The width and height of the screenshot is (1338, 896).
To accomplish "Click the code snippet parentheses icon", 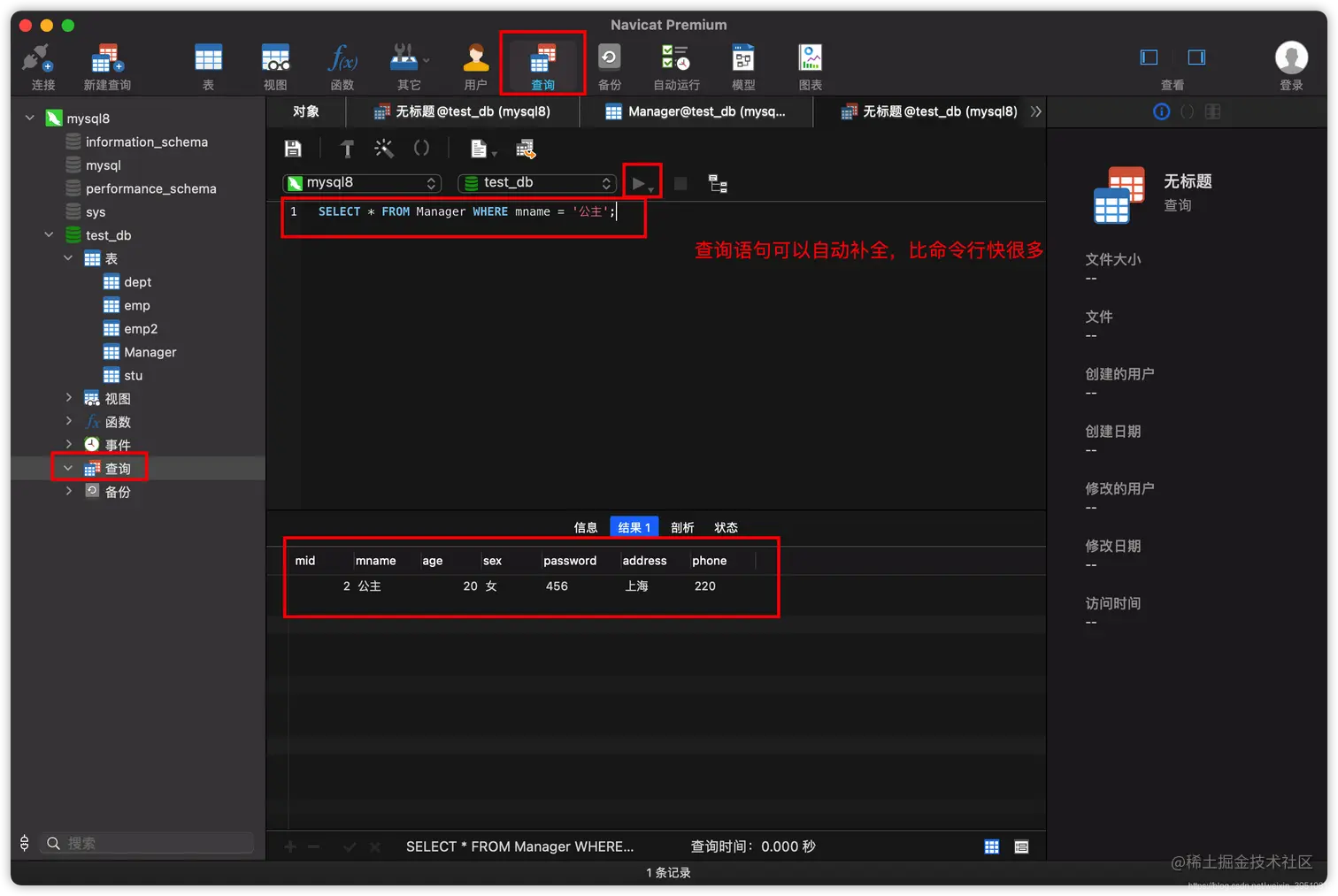I will [x=421, y=149].
